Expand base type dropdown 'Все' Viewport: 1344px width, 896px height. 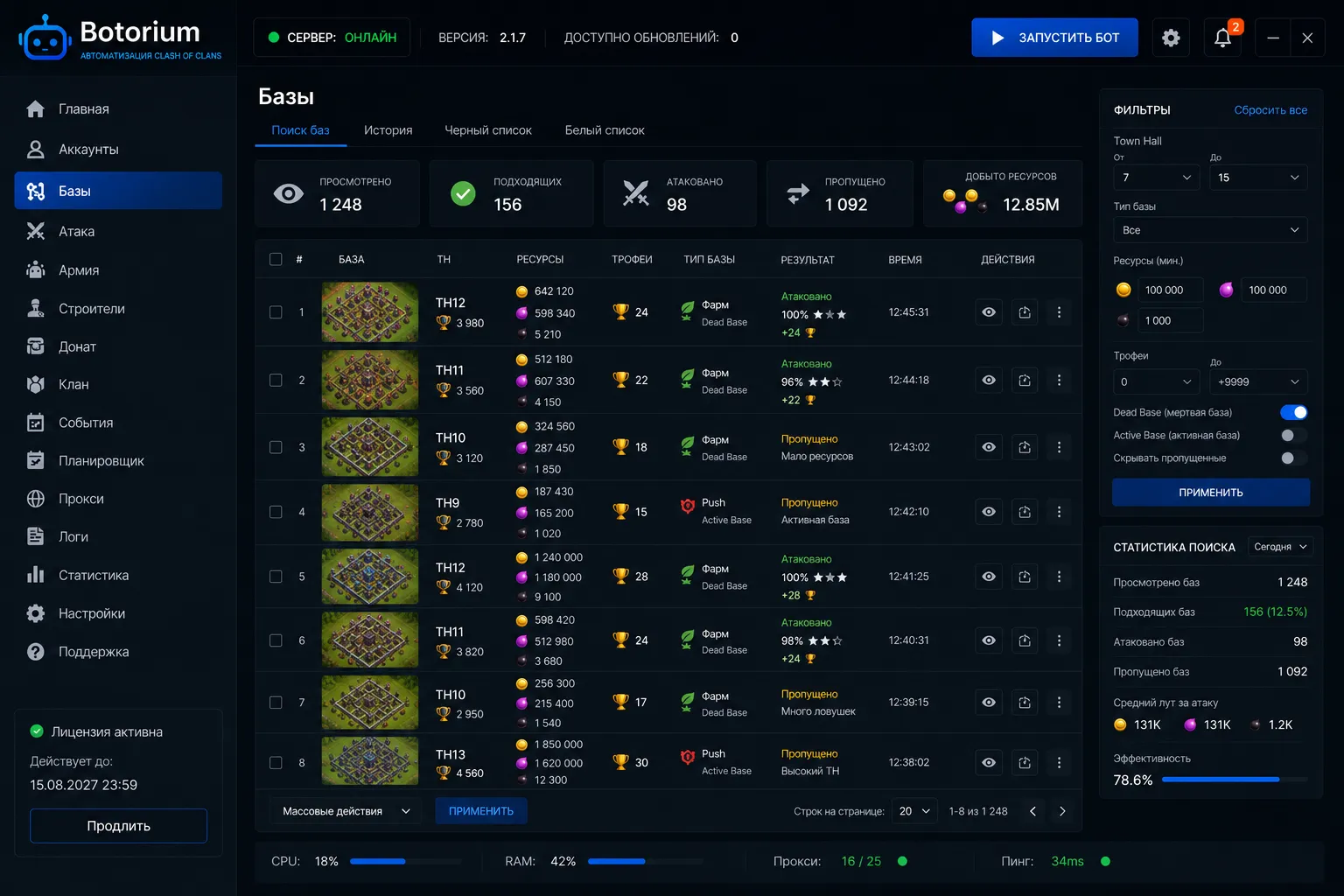(x=1210, y=230)
